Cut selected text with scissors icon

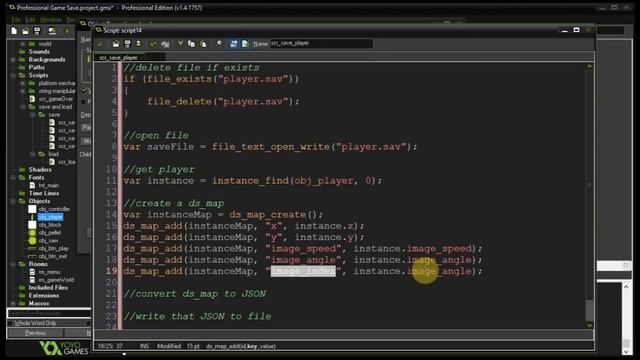click(180, 44)
